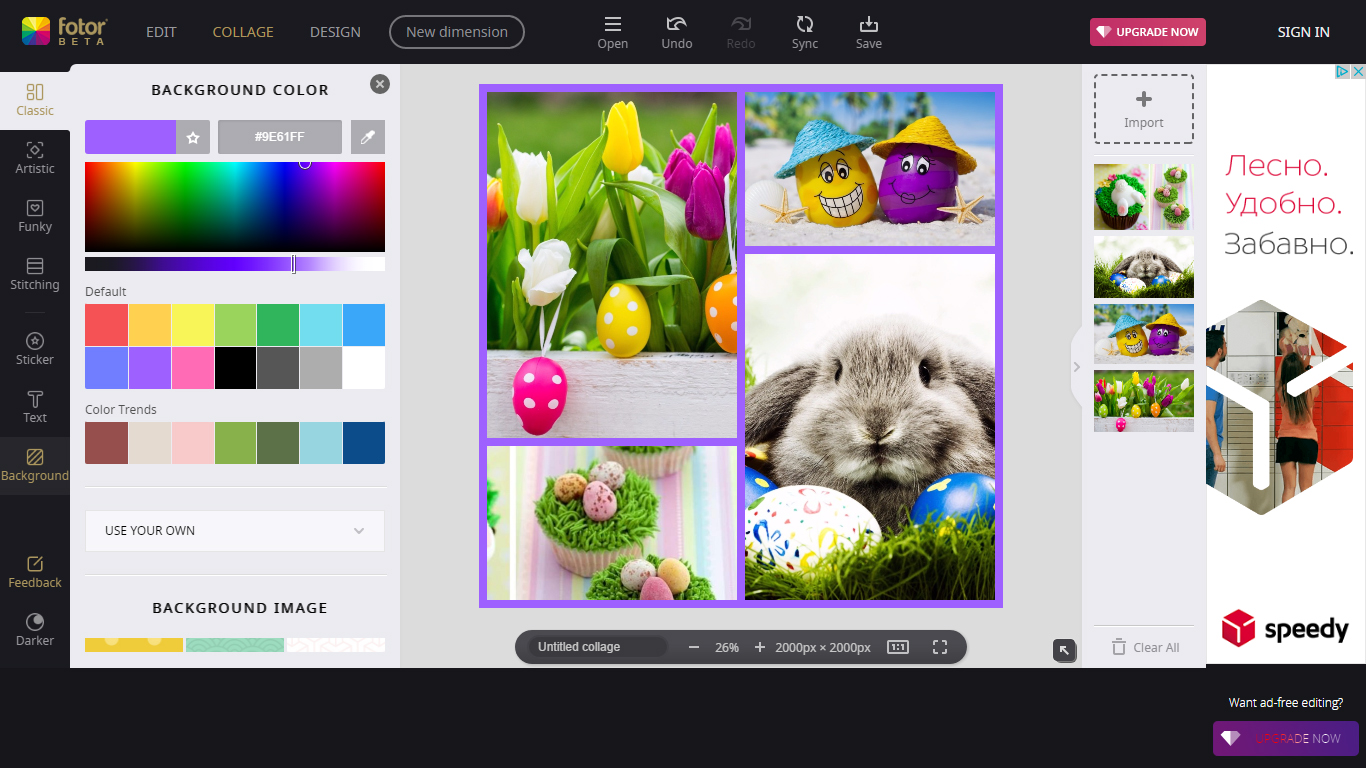Enter fullscreen with the expand icon
This screenshot has width=1366, height=768.
point(939,647)
